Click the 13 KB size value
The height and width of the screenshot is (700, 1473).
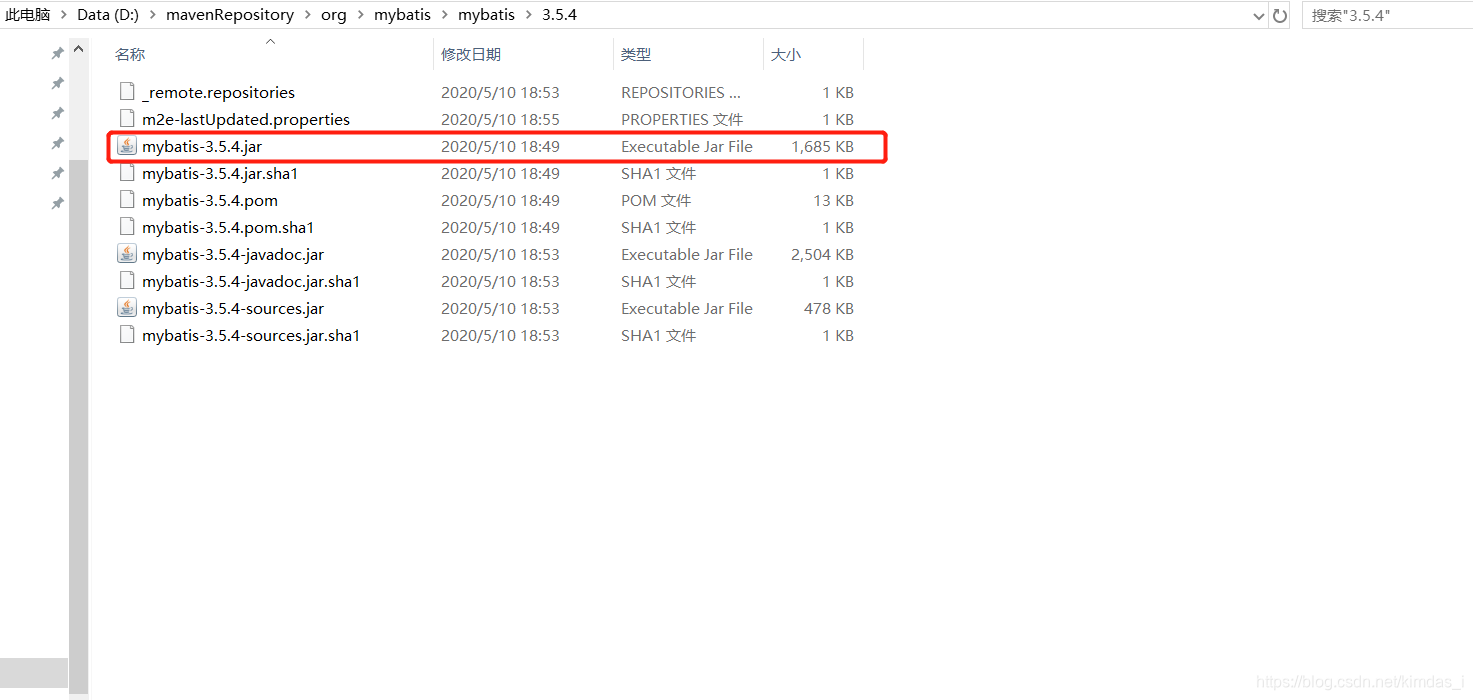pos(833,200)
